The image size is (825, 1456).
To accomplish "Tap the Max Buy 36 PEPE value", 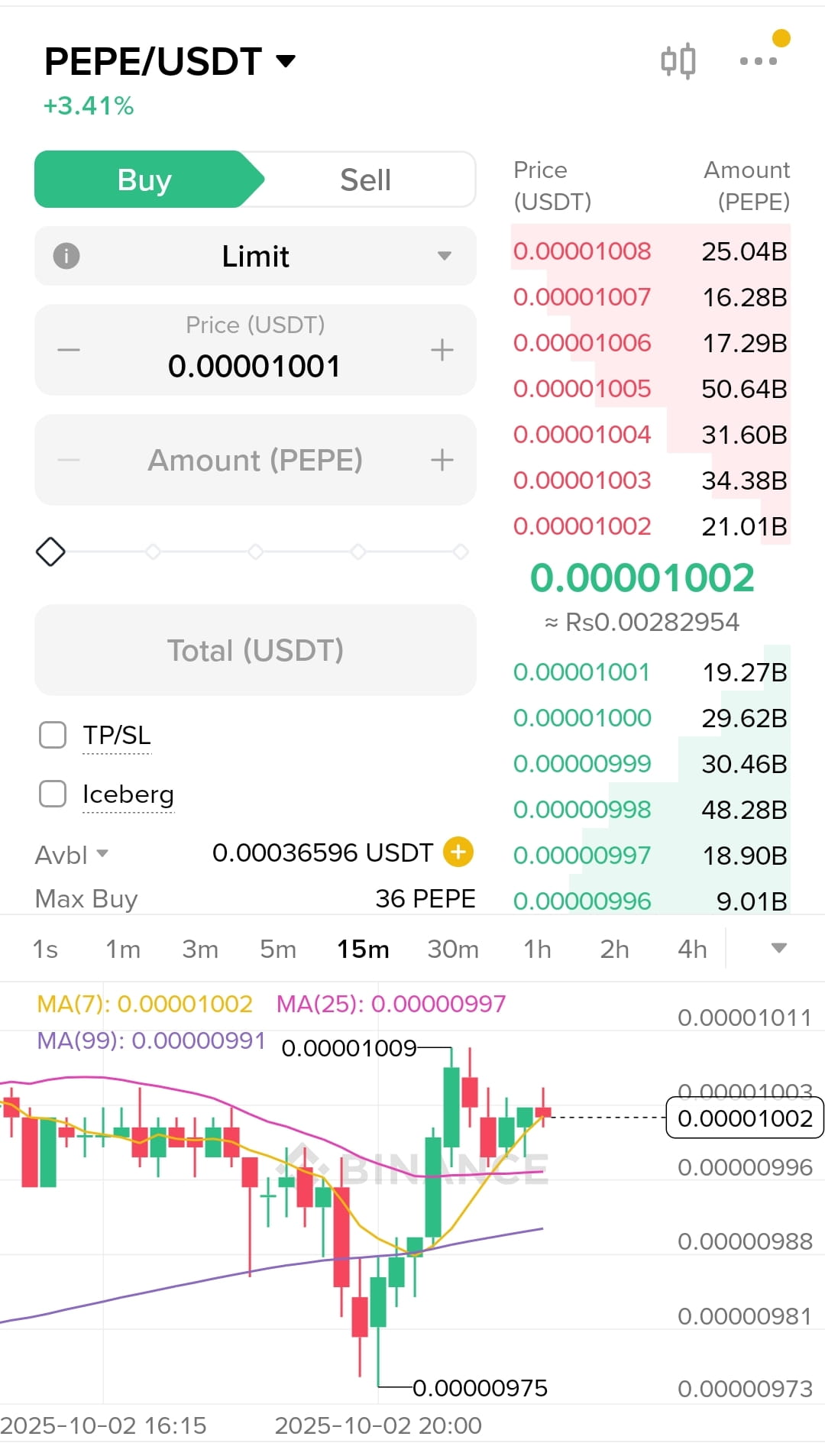I will (x=425, y=898).
